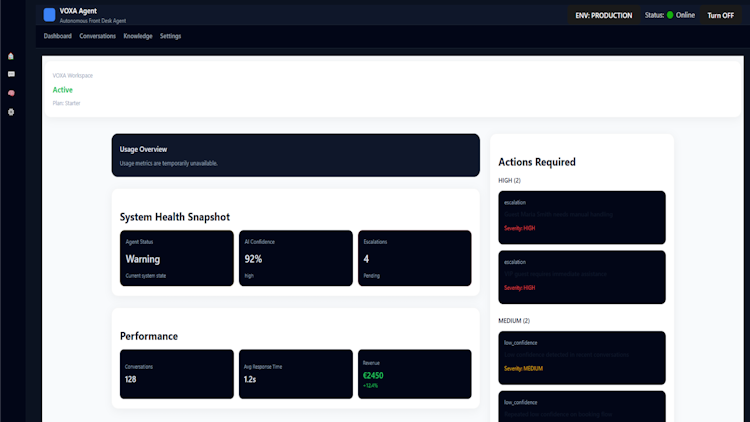Open the first HIGH severity escalation card

[x=582, y=217]
